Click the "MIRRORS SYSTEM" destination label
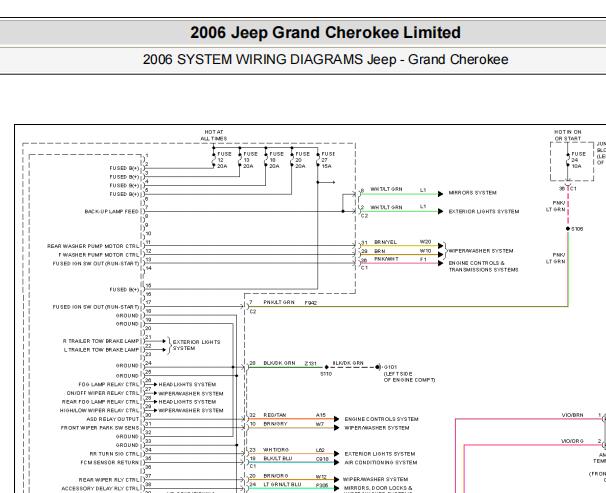 (472, 193)
